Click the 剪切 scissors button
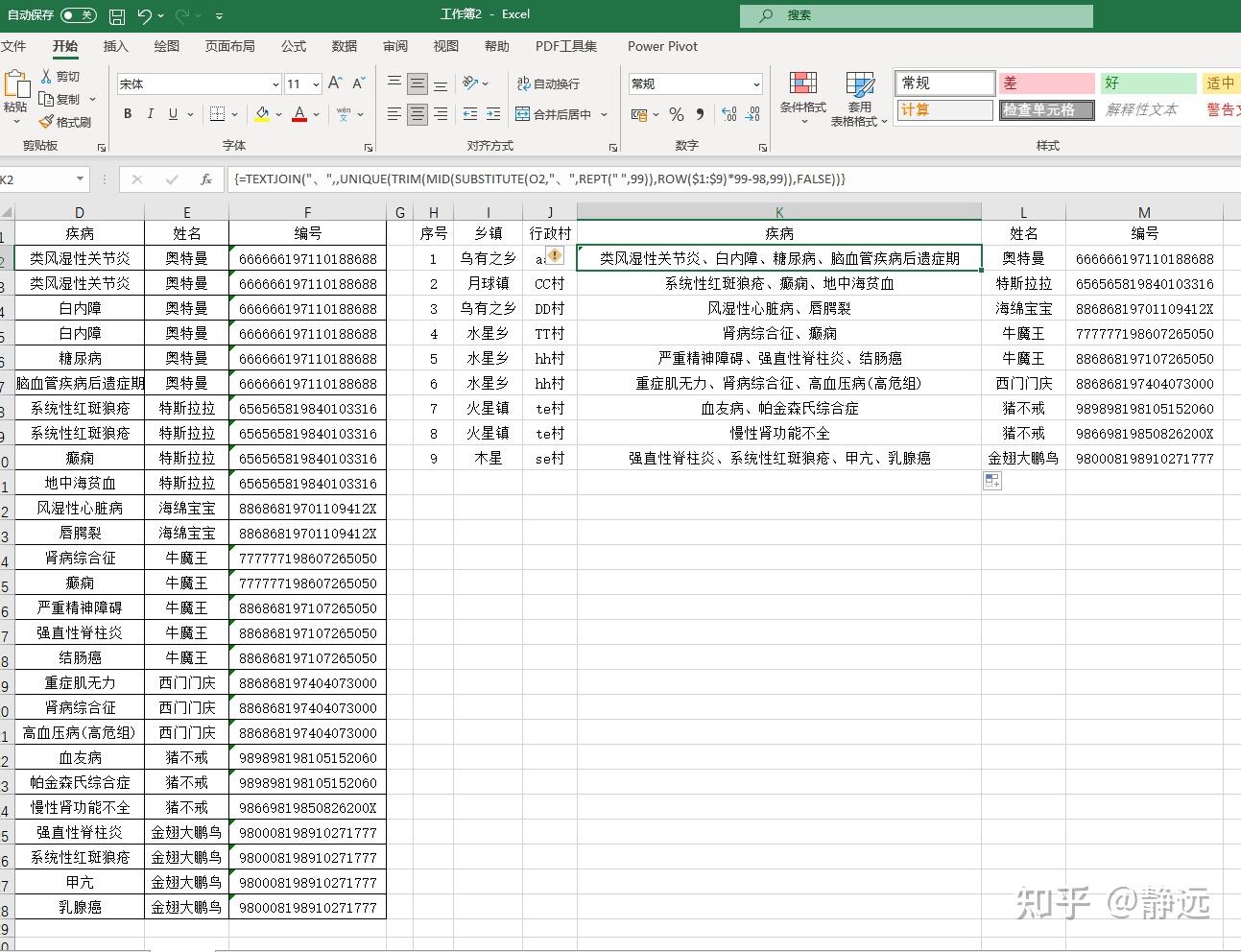The width and height of the screenshot is (1241, 952). pos(60,77)
